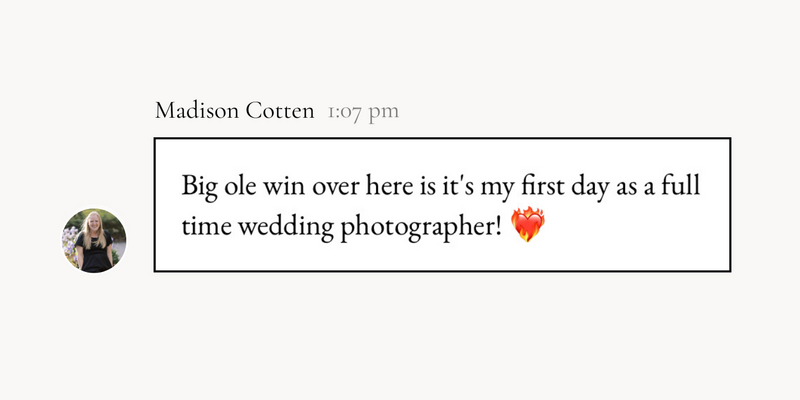Click the last name "Cotten" above message
Image resolution: width=800 pixels, height=400 pixels.
[x=281, y=111]
